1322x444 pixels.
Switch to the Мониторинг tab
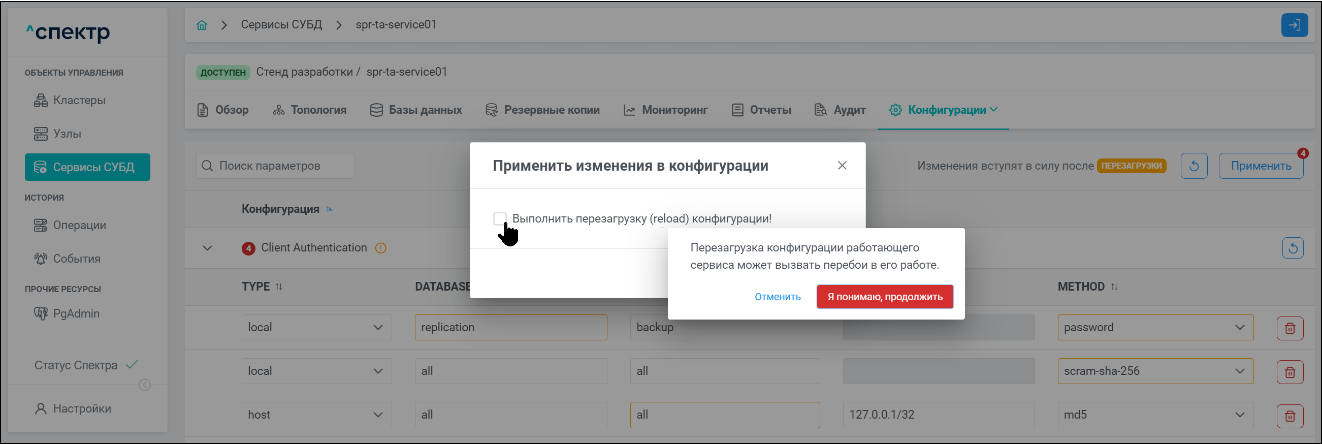[x=666, y=110]
